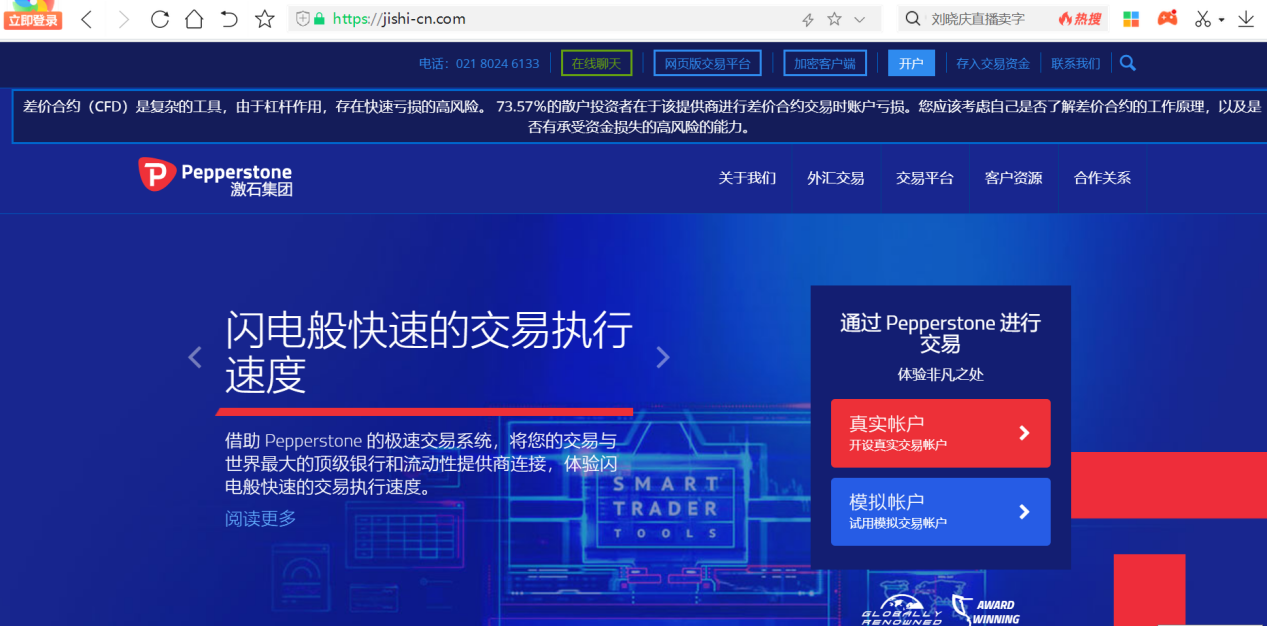Click the undo/restore closed tab icon

pos(229,19)
